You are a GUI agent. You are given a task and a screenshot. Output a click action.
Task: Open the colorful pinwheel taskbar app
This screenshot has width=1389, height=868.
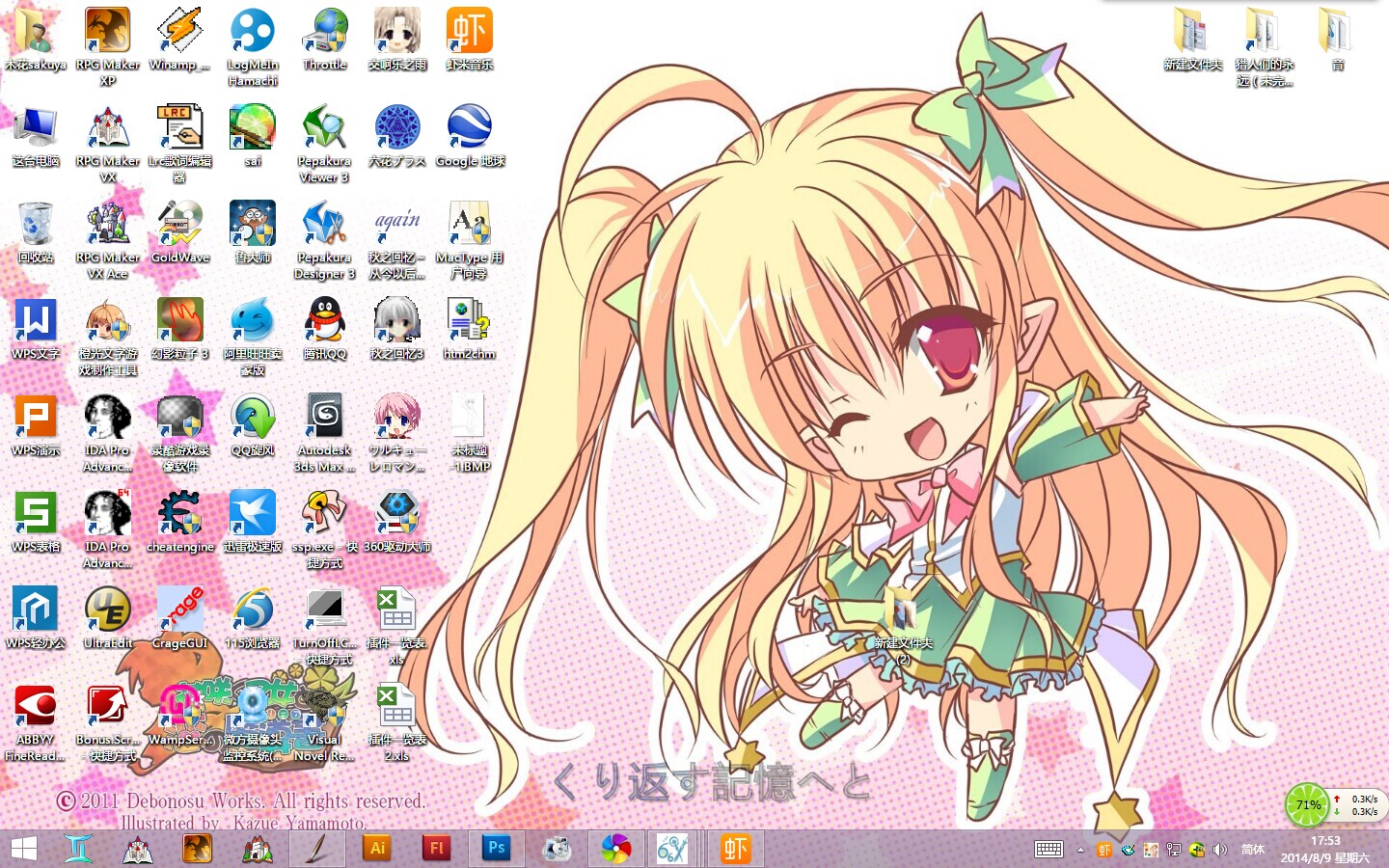[615, 849]
